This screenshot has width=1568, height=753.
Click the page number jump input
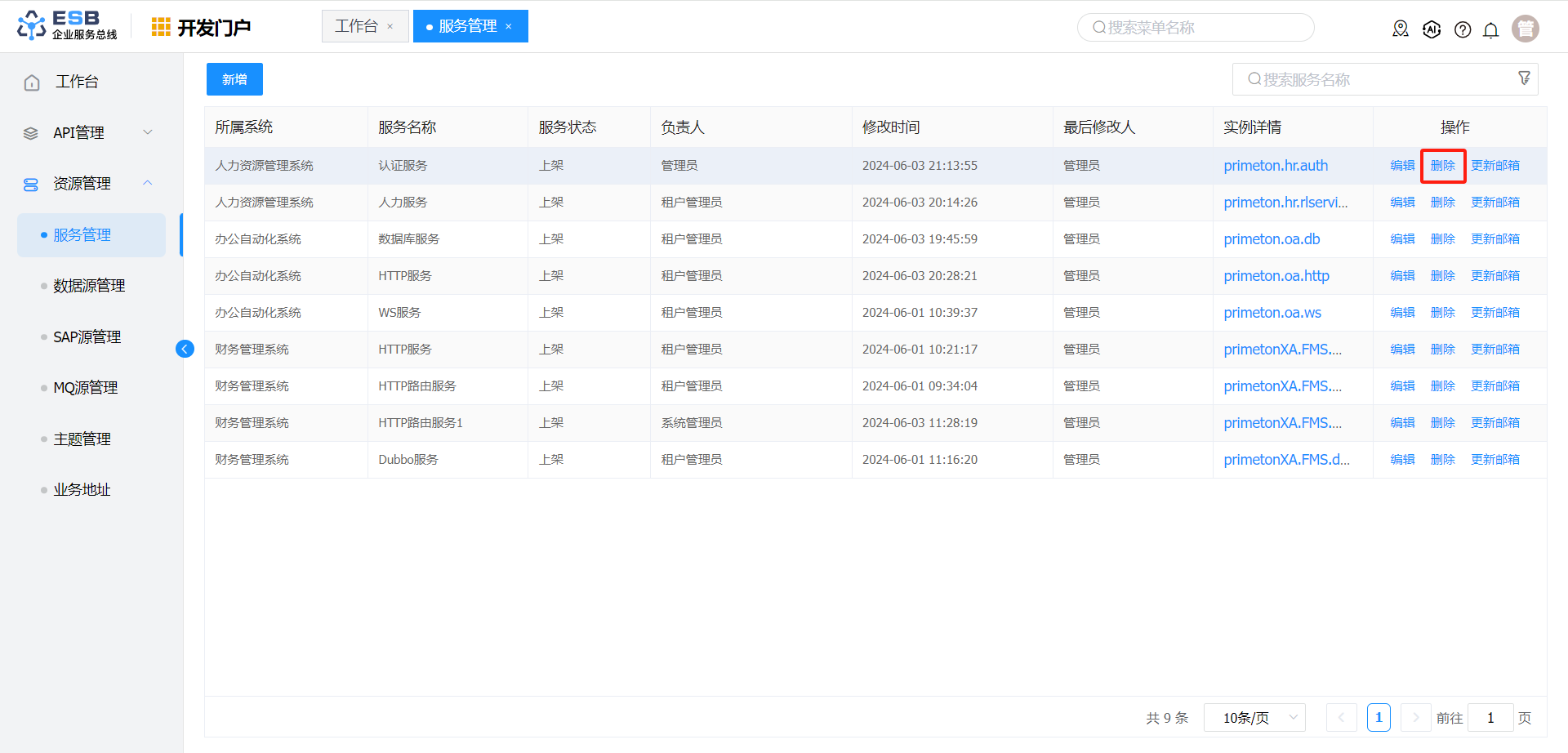pyautogui.click(x=1490, y=718)
